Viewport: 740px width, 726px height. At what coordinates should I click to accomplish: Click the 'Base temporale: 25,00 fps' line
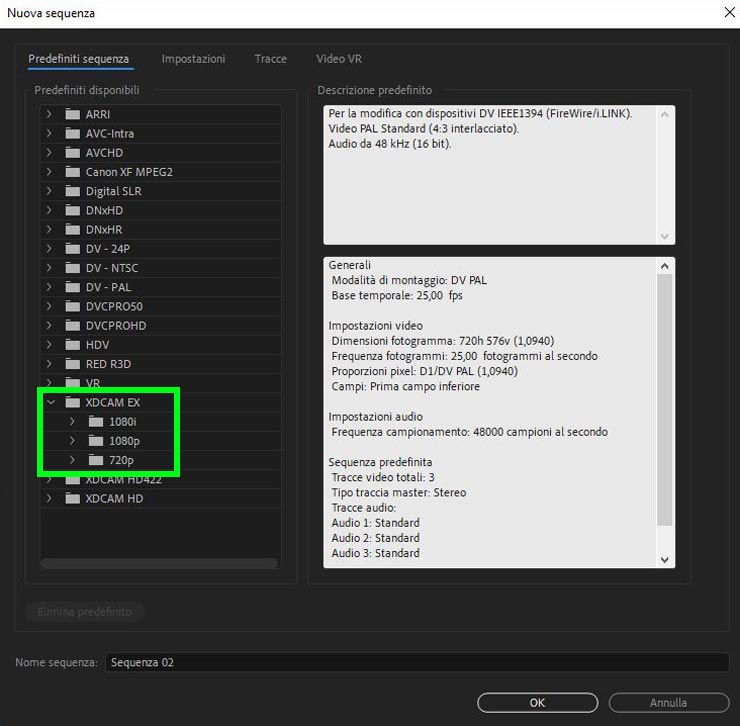click(x=397, y=295)
